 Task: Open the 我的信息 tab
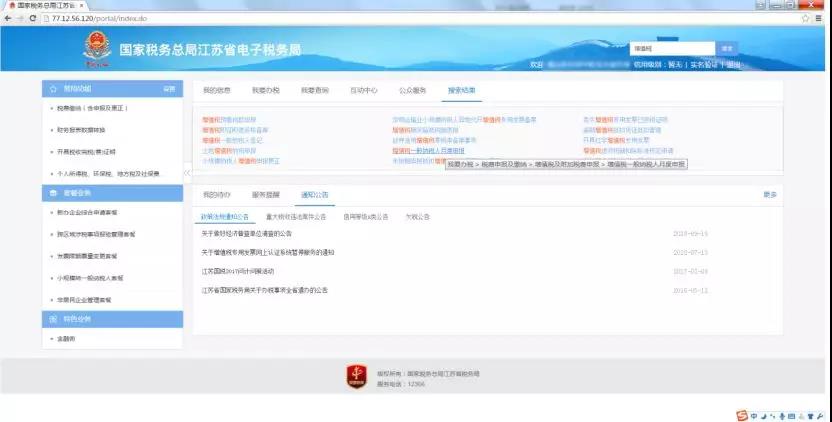click(x=216, y=90)
